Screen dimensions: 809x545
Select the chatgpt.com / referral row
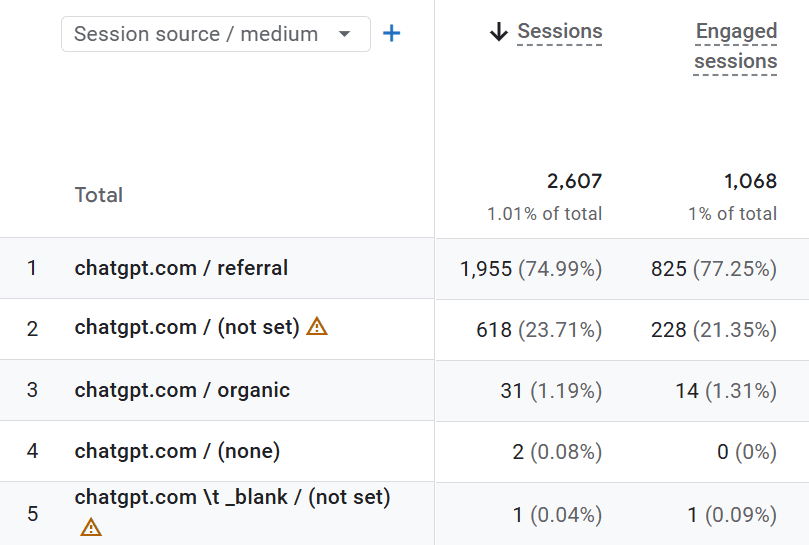(x=181, y=268)
